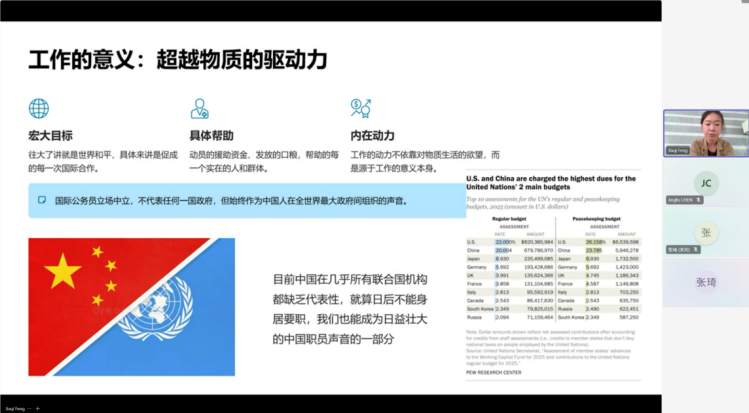The width and height of the screenshot is (749, 413).
Task: Click the money-growth icon above 内在动力
Action: click(361, 108)
